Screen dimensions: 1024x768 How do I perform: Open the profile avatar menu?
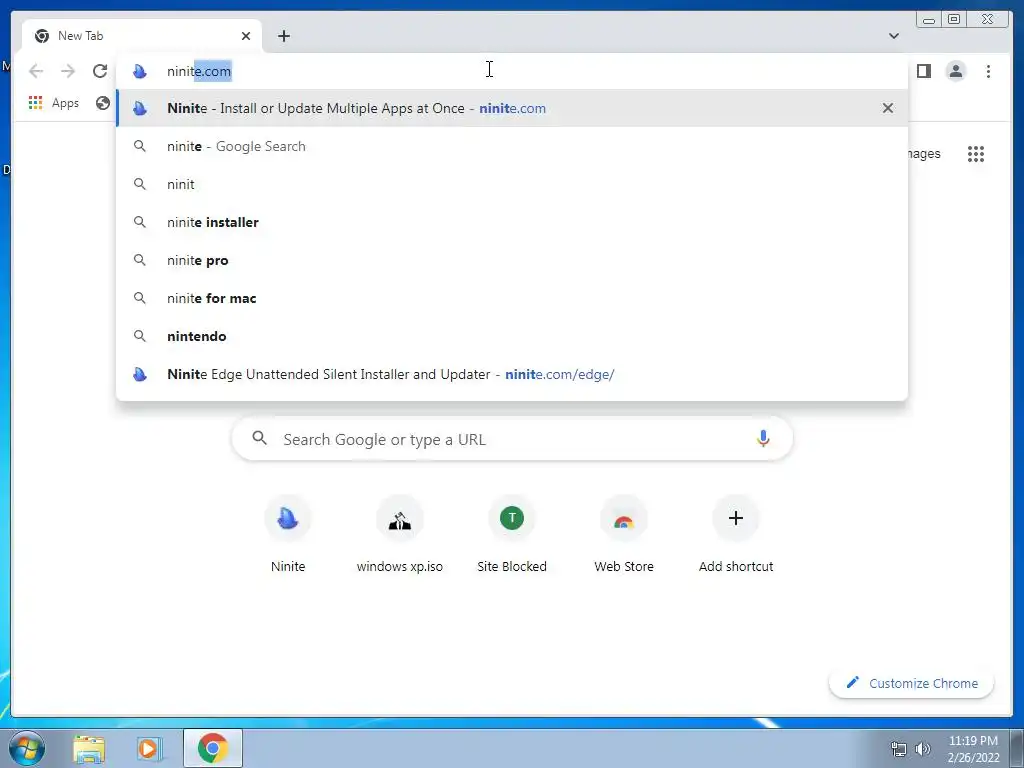tap(955, 71)
